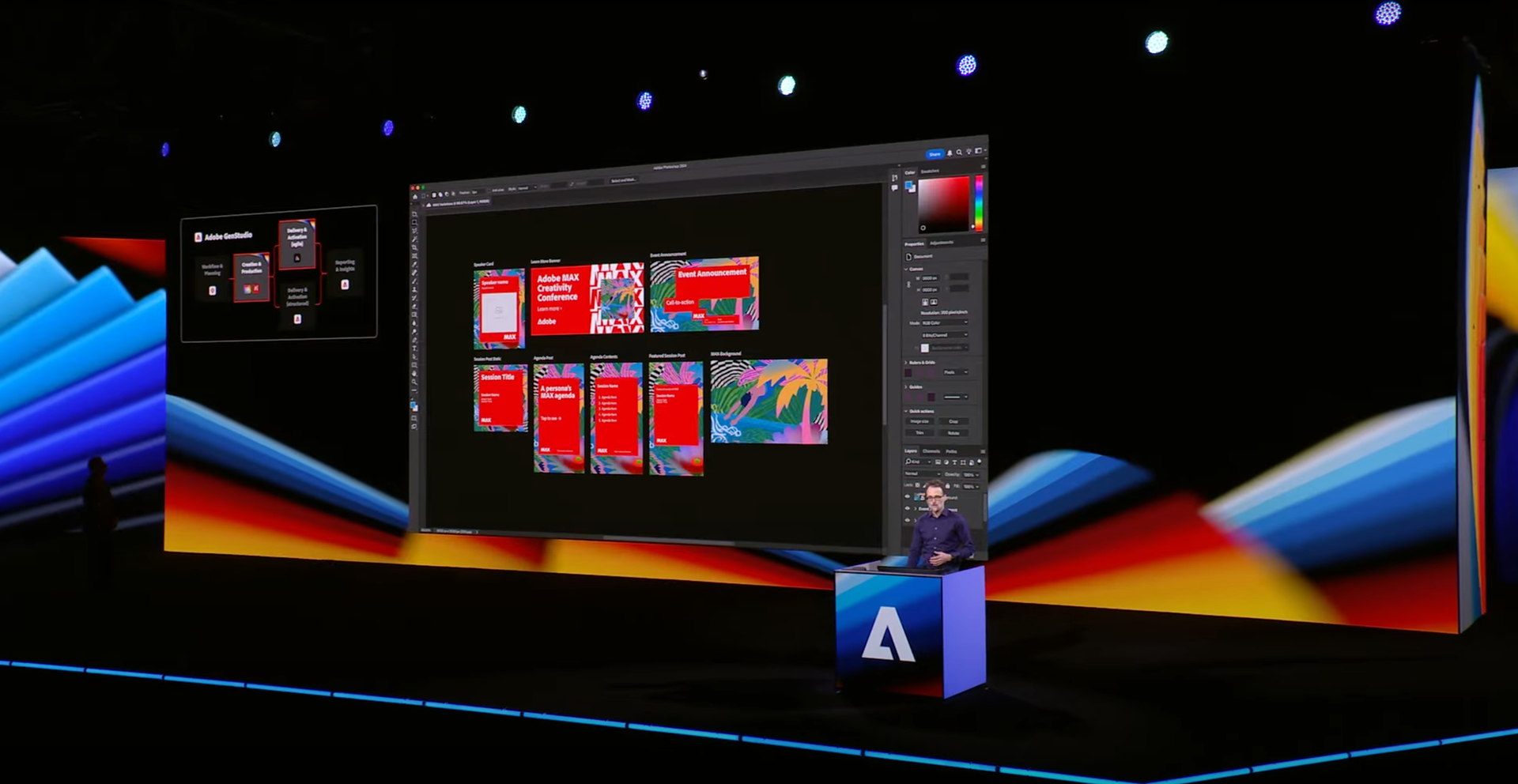Image resolution: width=1518 pixels, height=784 pixels.
Task: Click Crop quick action button
Action: [x=953, y=421]
